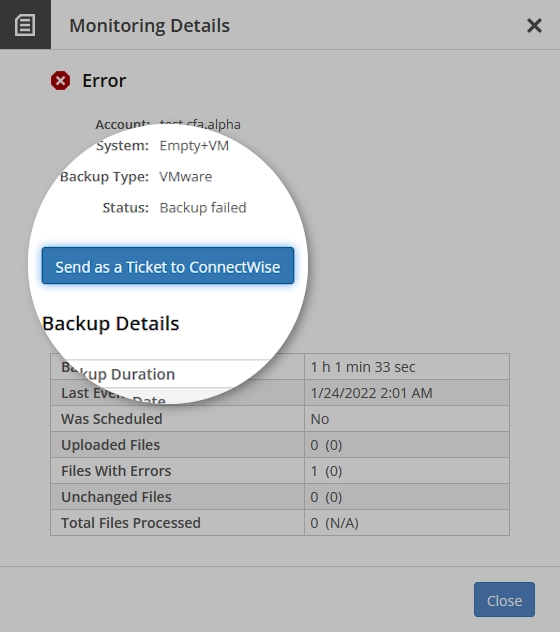The width and height of the screenshot is (560, 632).
Task: Select the Backup failed status text
Action: tap(203, 208)
